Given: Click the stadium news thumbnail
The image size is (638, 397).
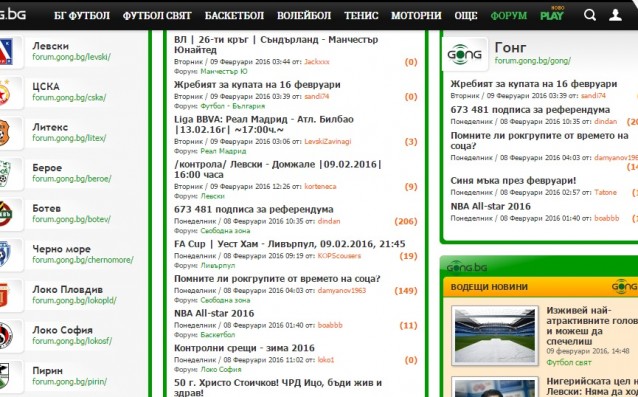Looking at the screenshot, I should point(495,335).
